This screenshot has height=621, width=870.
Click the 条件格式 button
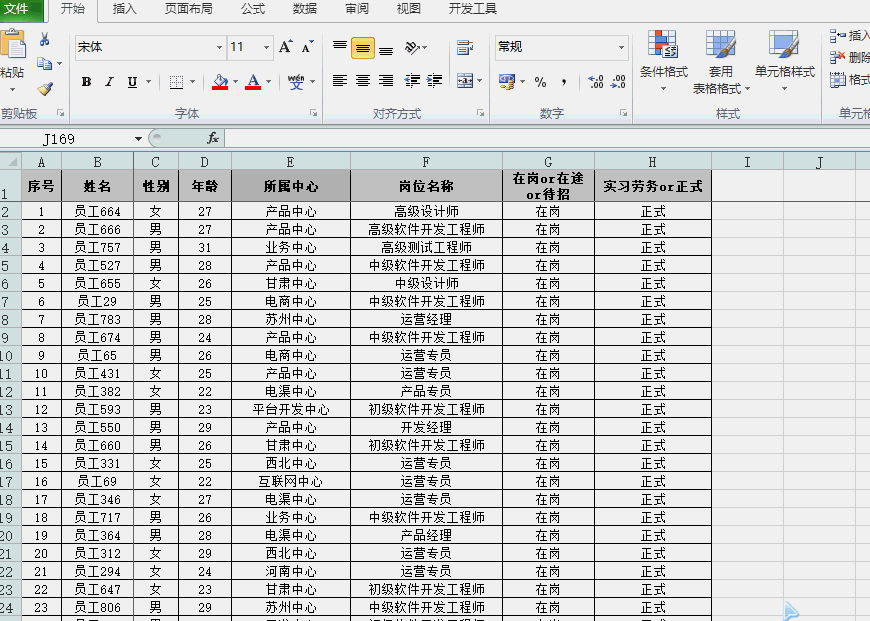[x=663, y=60]
